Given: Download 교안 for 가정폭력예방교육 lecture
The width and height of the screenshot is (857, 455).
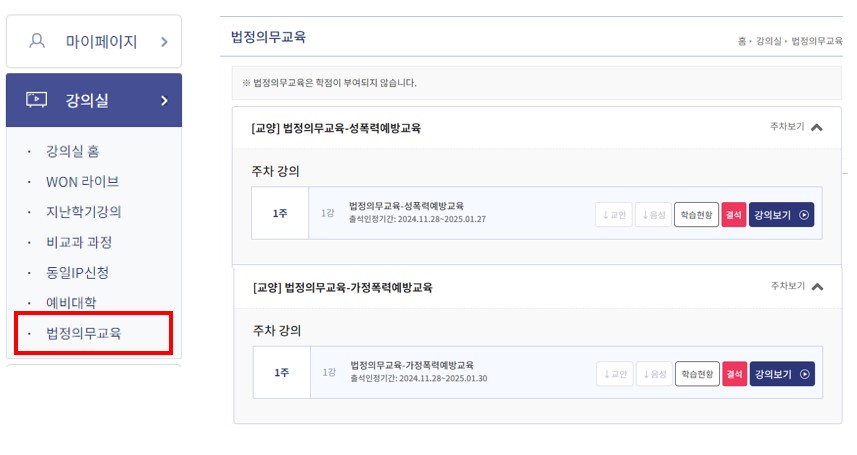Looking at the screenshot, I should (x=615, y=374).
